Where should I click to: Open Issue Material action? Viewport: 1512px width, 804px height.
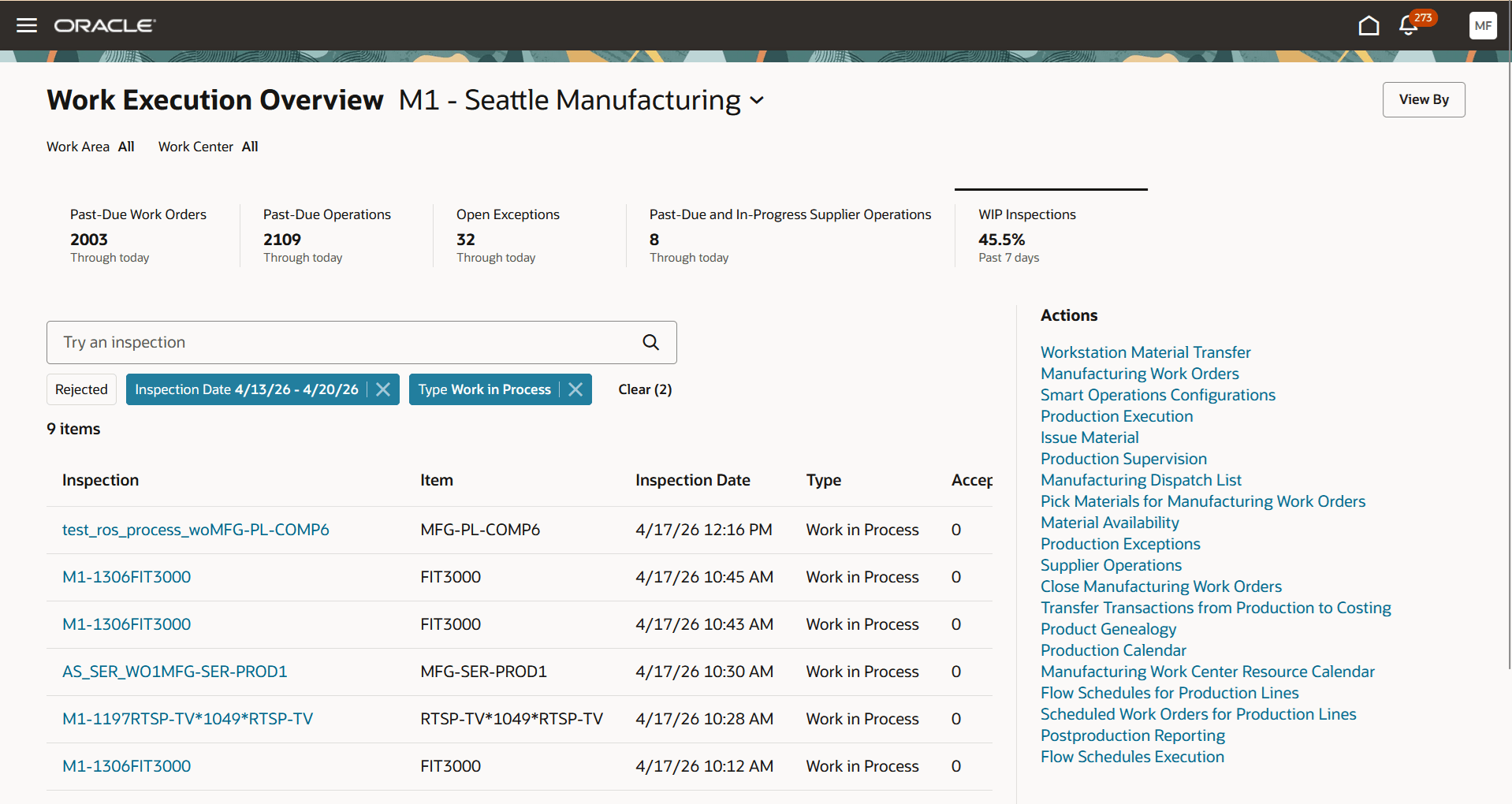(1089, 437)
